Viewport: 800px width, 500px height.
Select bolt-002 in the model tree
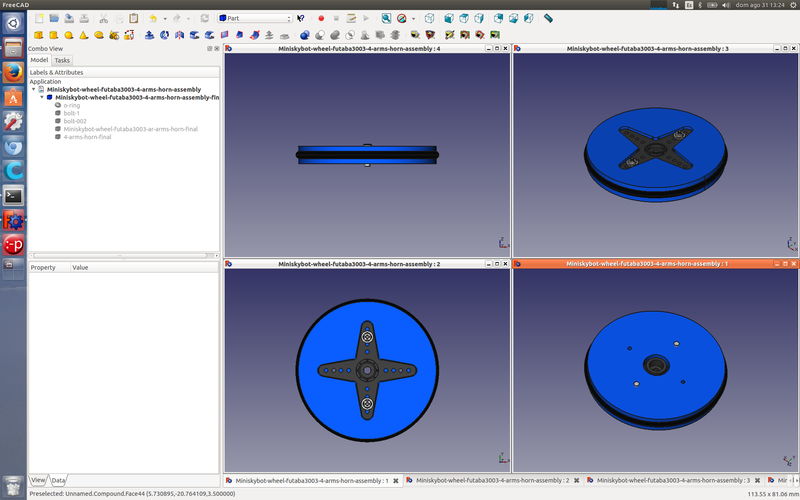(x=75, y=121)
